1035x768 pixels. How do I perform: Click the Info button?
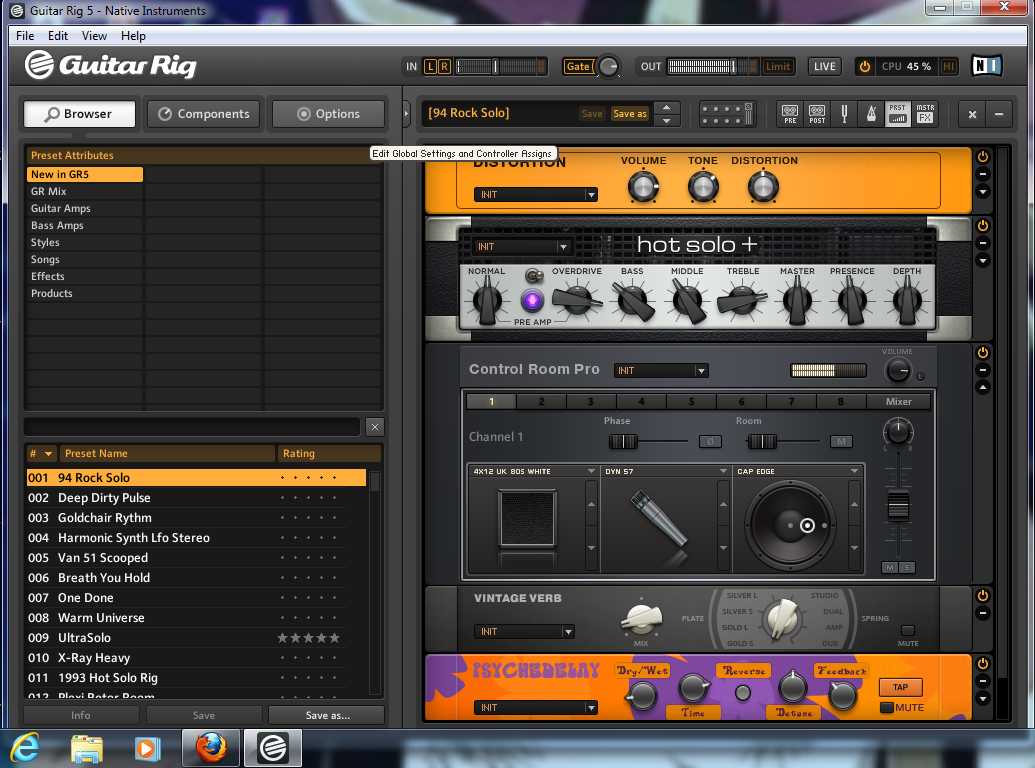pos(81,715)
